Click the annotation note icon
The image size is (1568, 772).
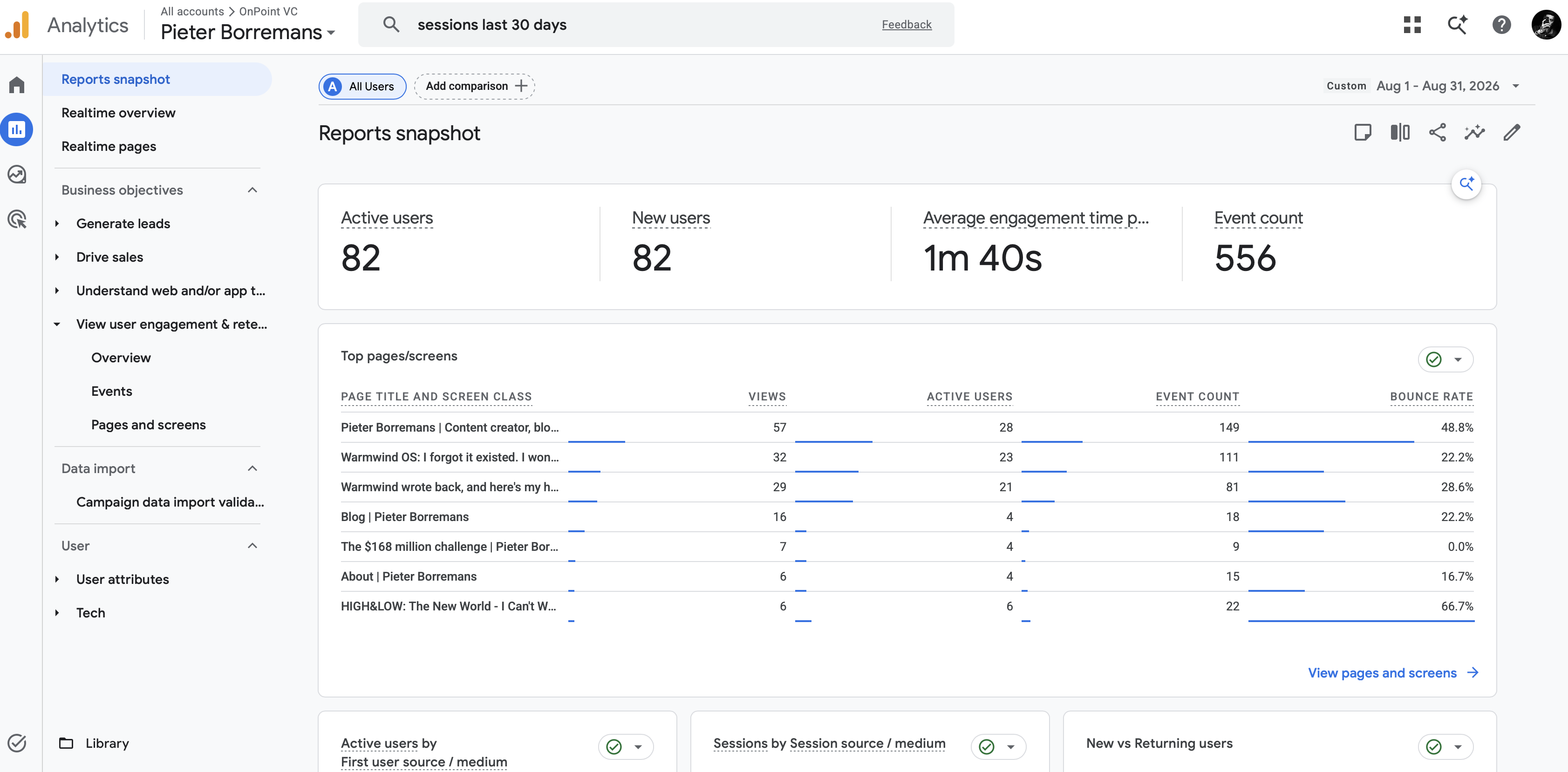coord(1362,133)
